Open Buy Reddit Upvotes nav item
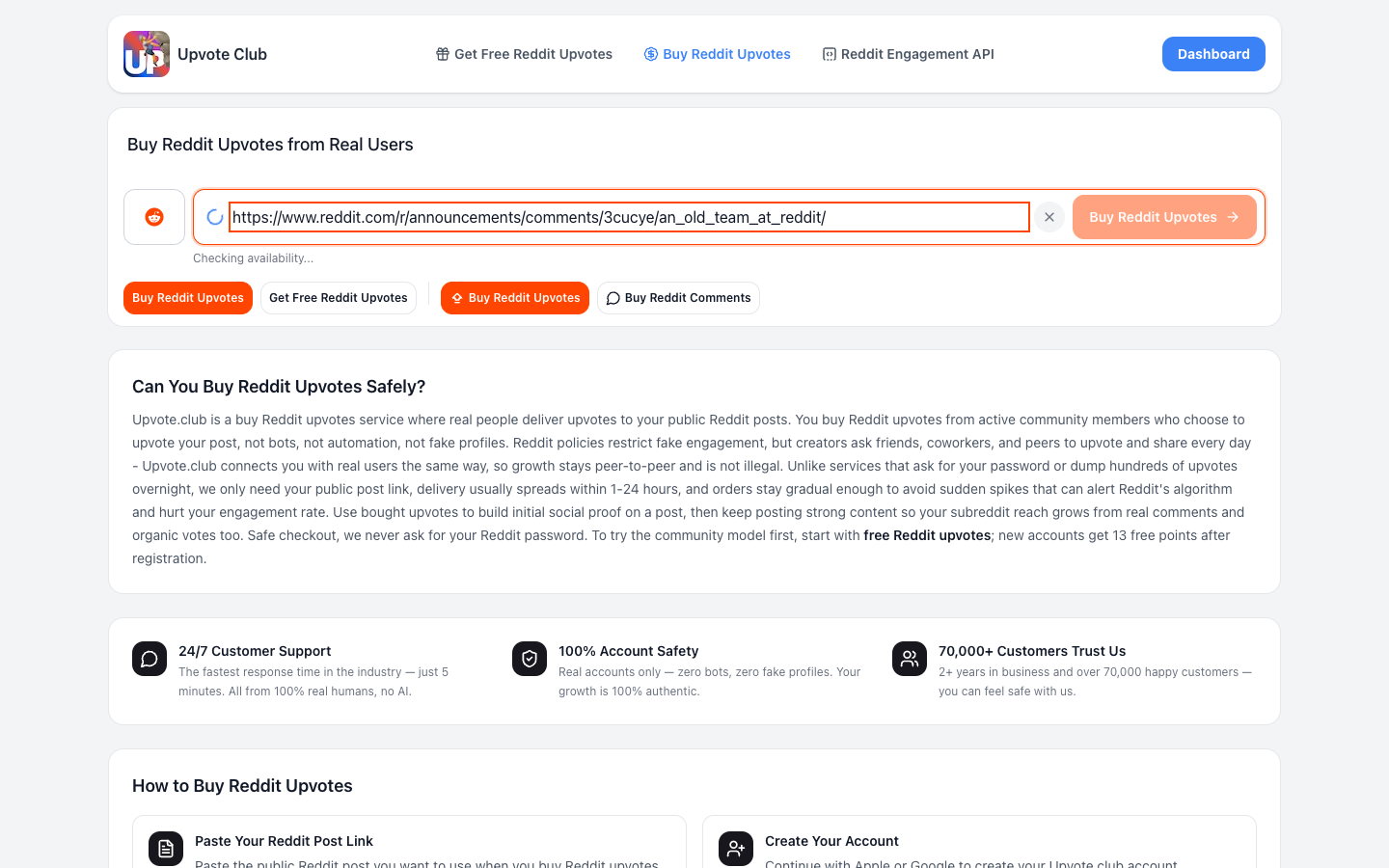Viewport: 1389px width, 868px height. click(718, 54)
